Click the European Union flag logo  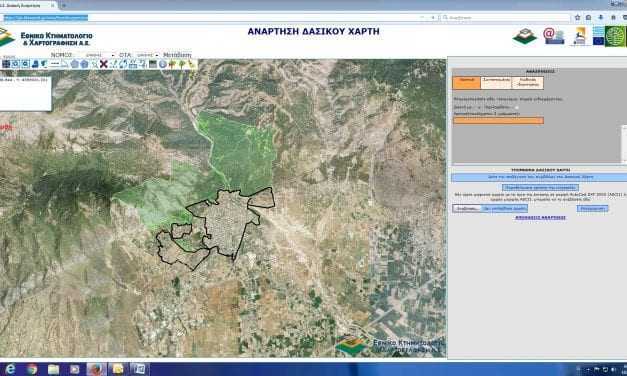(598, 36)
